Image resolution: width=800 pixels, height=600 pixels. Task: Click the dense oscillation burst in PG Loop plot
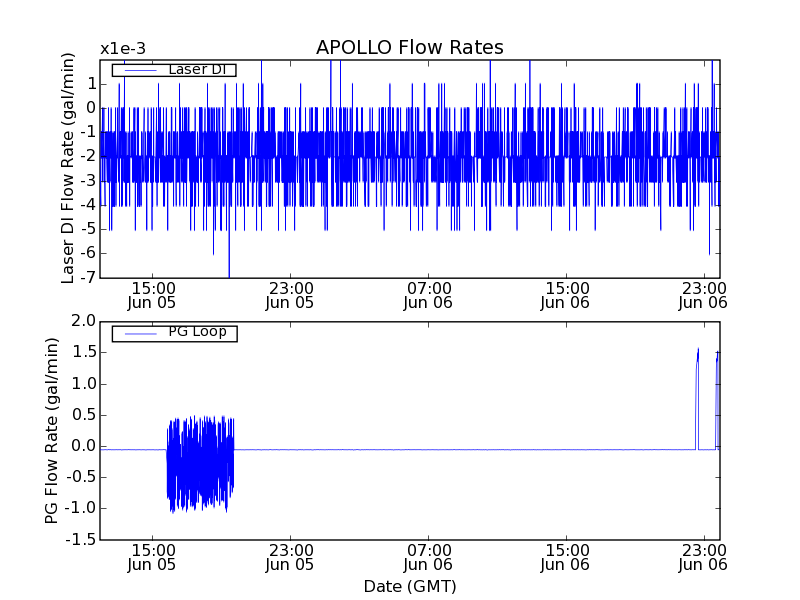point(200,463)
